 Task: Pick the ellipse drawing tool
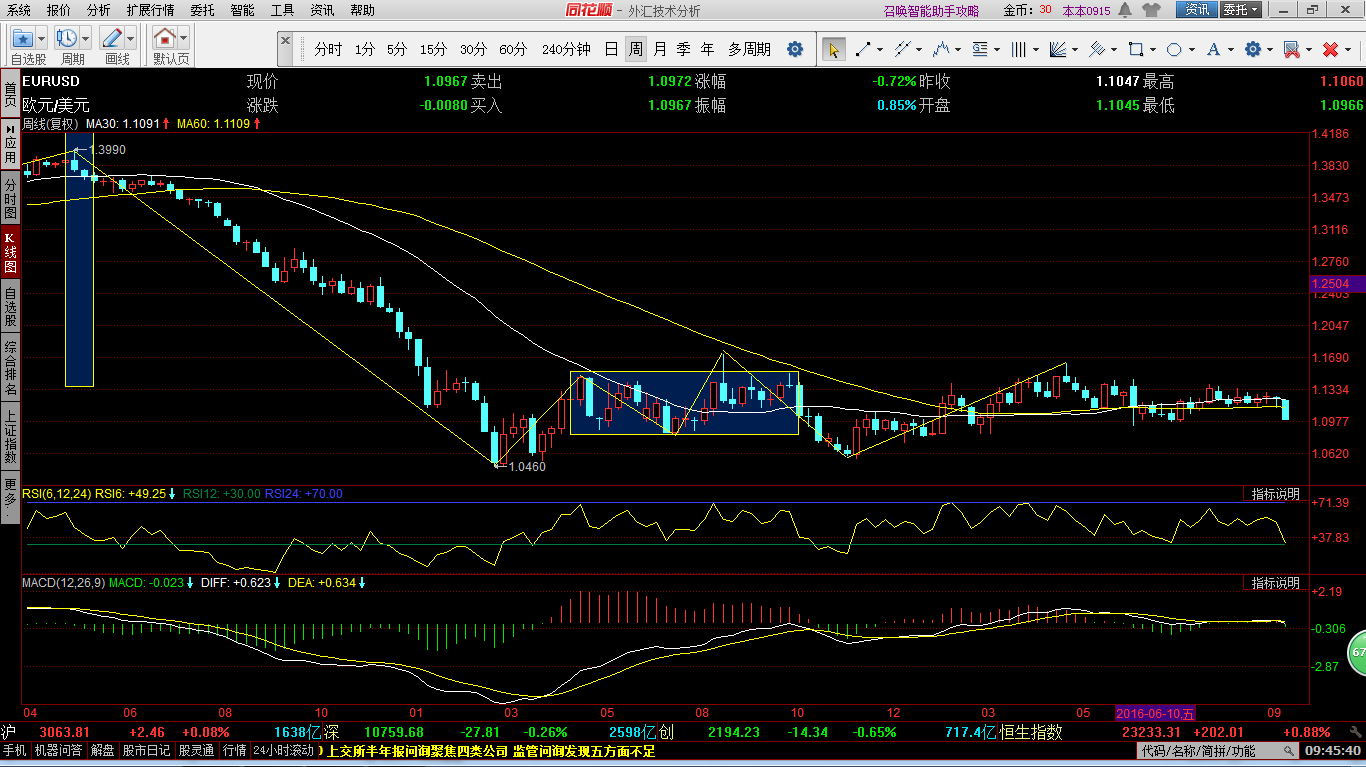coord(1175,49)
